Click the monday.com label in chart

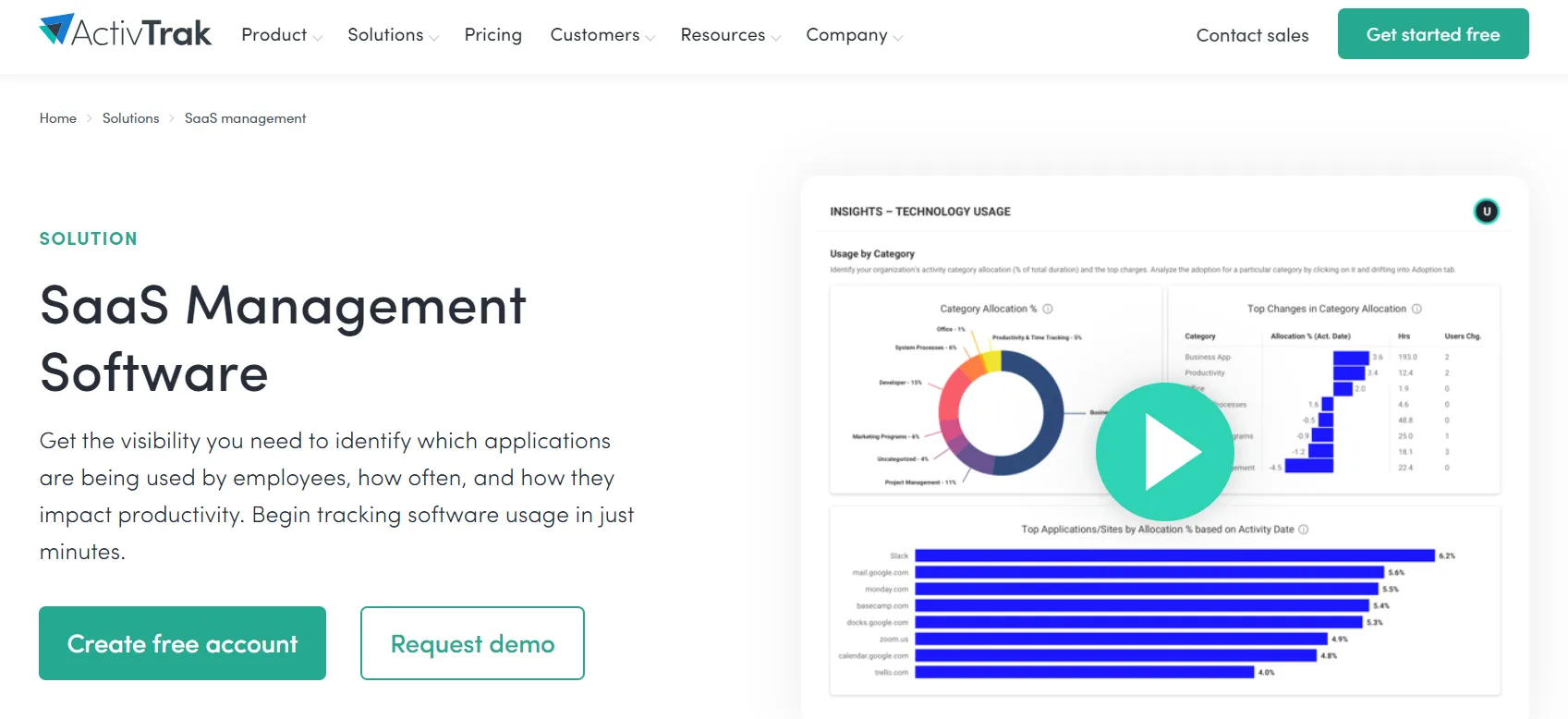[x=886, y=589]
